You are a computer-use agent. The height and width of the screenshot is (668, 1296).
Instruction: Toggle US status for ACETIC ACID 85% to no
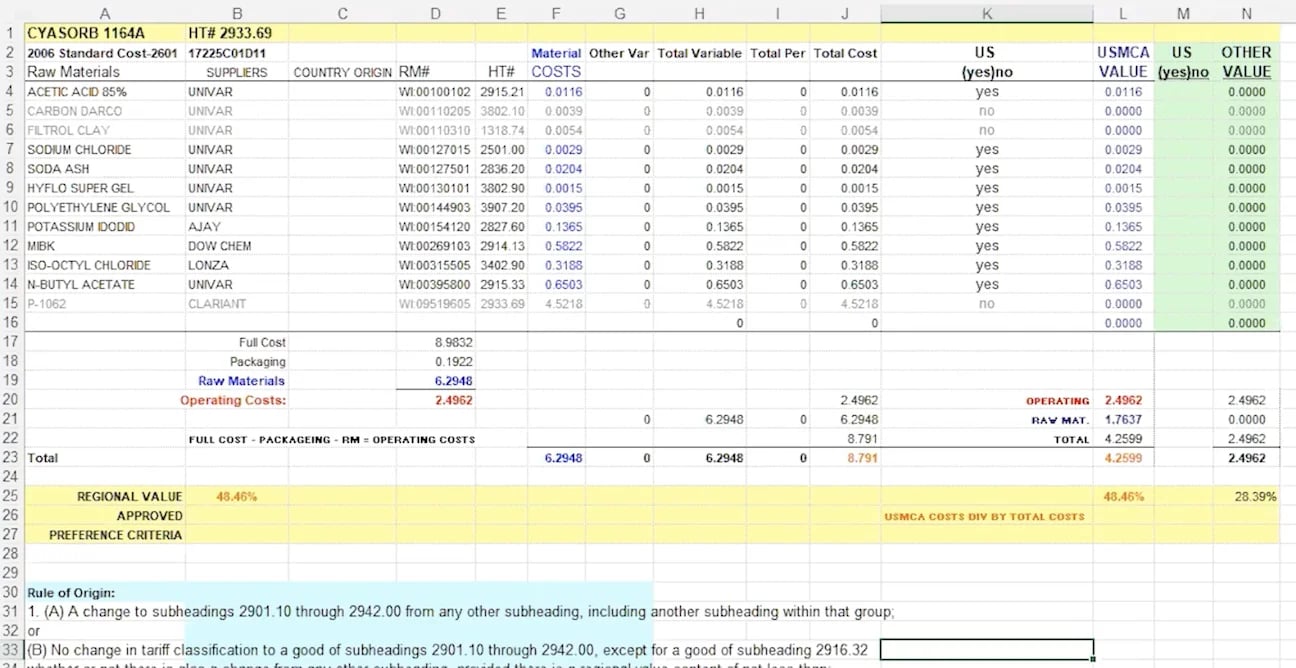pyautogui.click(x=986, y=91)
